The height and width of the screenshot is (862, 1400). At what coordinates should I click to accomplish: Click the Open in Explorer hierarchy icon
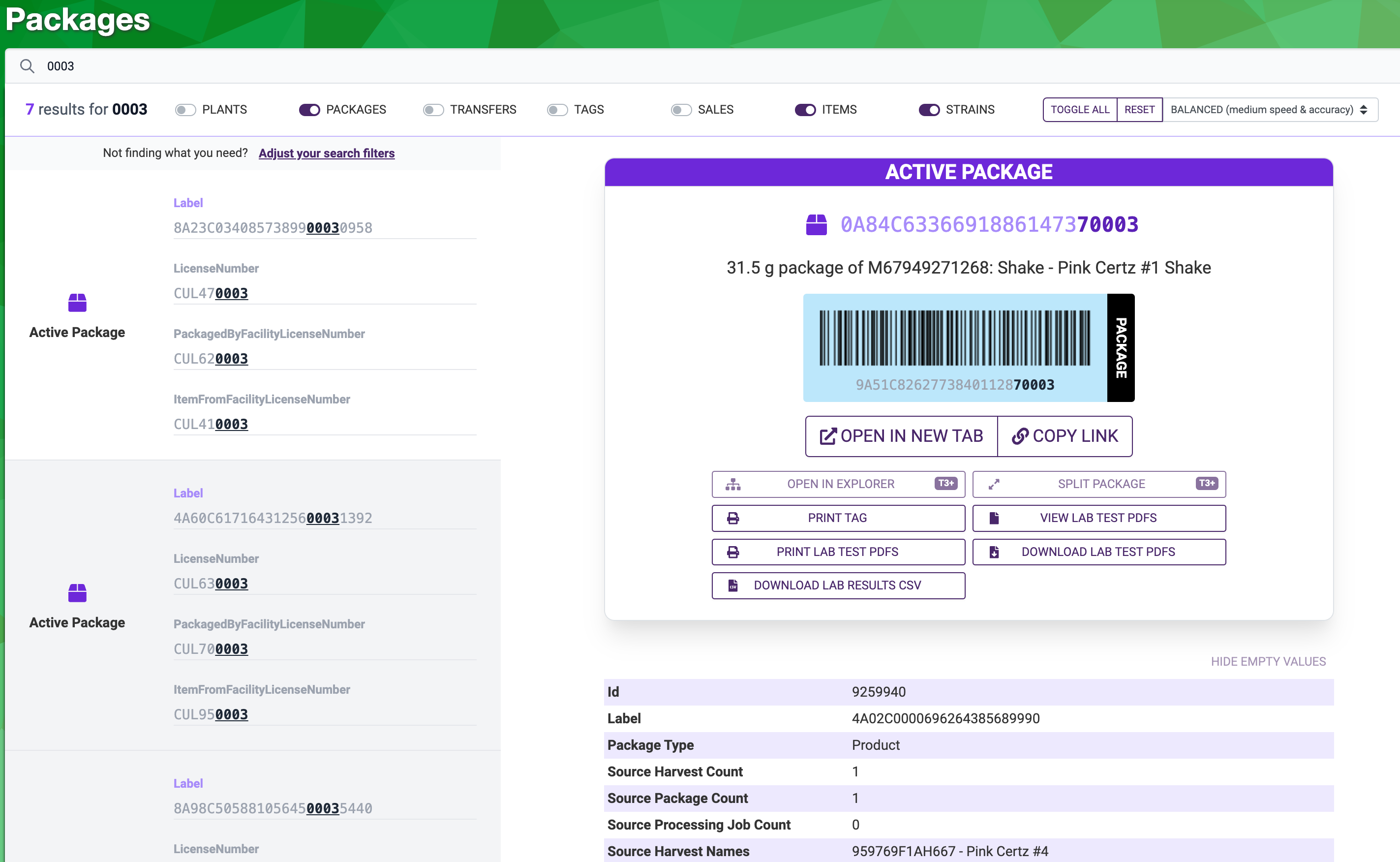(x=733, y=484)
